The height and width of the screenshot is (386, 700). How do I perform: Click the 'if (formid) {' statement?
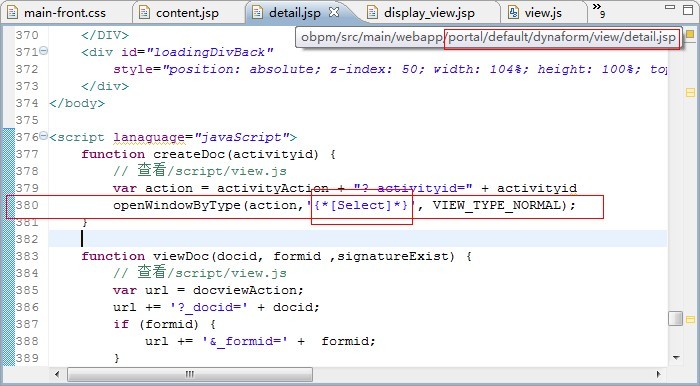point(165,324)
